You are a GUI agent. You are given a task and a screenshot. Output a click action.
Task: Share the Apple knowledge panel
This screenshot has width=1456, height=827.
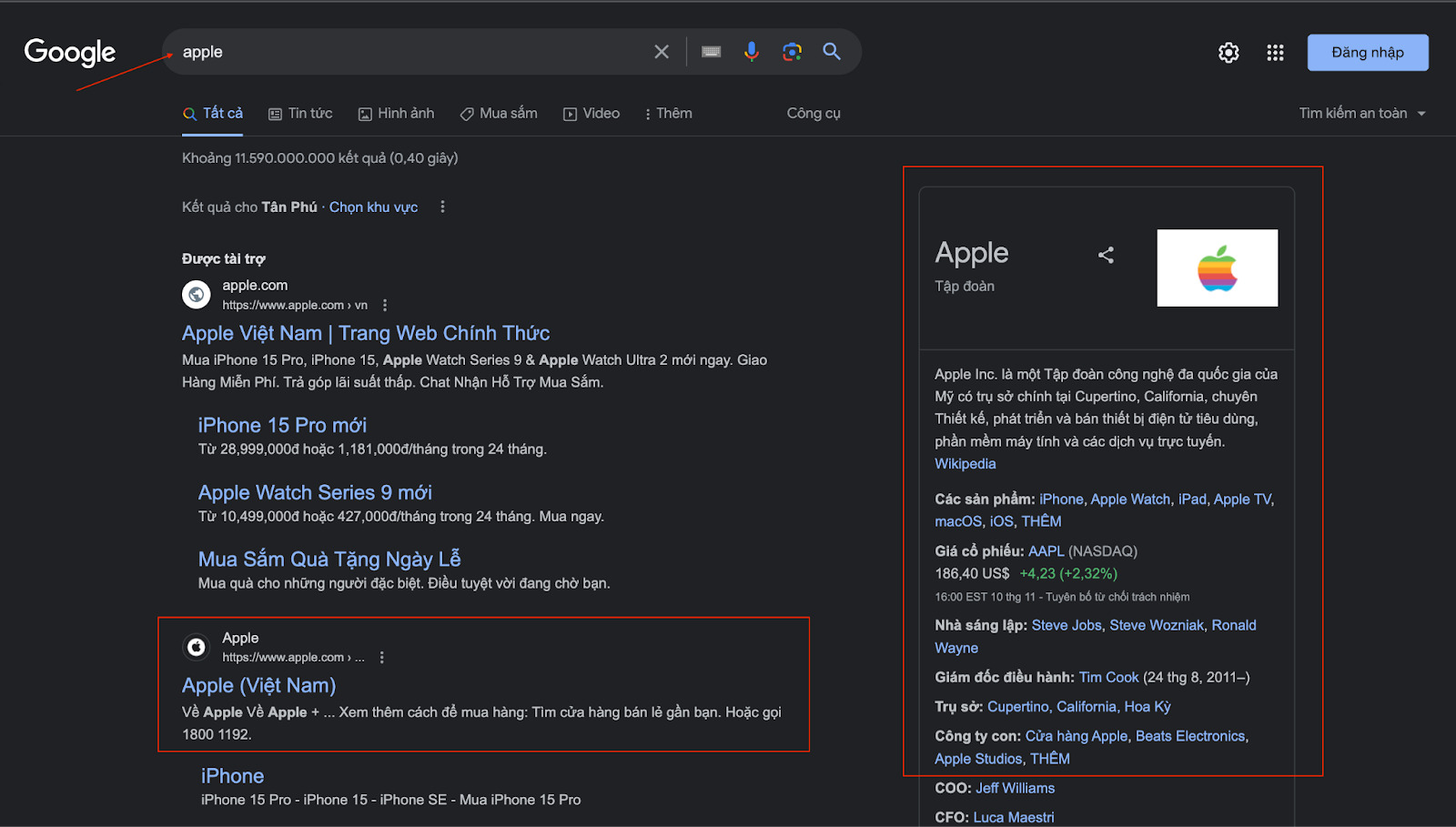pos(1106,255)
